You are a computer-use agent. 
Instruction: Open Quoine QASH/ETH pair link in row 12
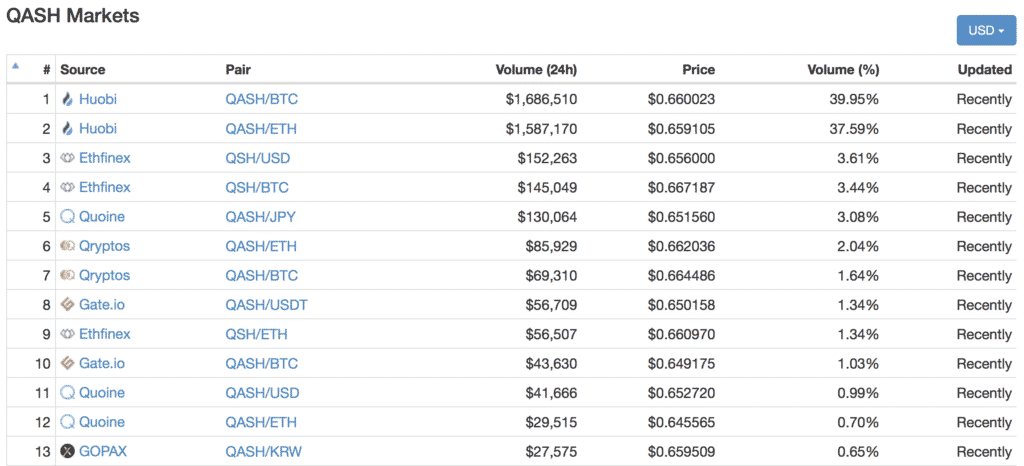tap(261, 422)
